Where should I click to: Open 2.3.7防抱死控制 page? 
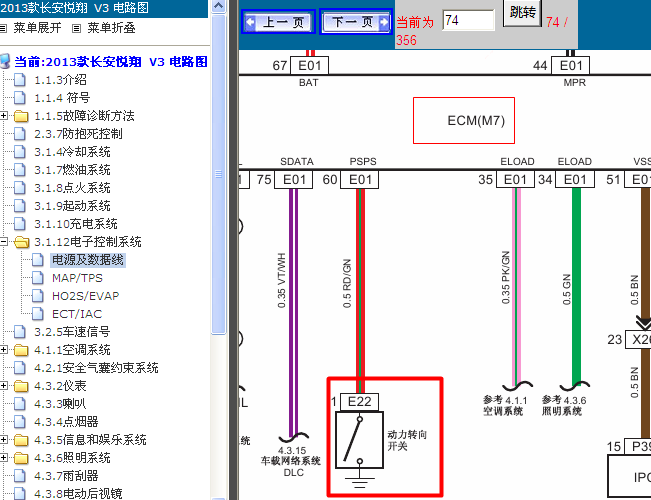pyautogui.click(x=78, y=134)
